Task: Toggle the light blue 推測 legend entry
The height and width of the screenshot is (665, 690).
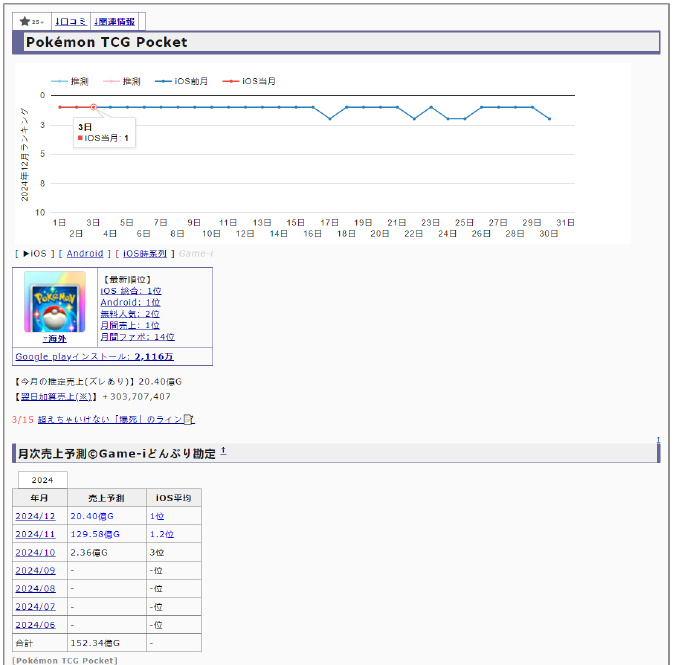Action: tap(71, 81)
